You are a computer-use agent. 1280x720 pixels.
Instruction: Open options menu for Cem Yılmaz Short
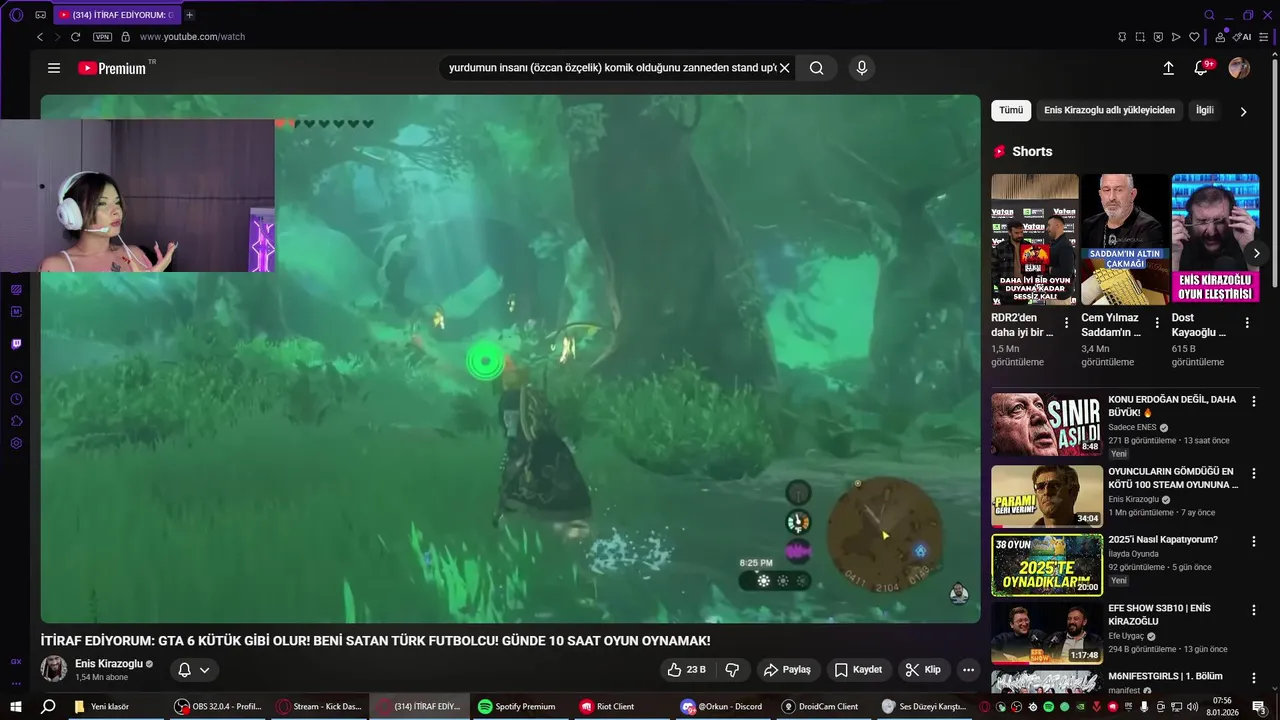[x=1157, y=323]
